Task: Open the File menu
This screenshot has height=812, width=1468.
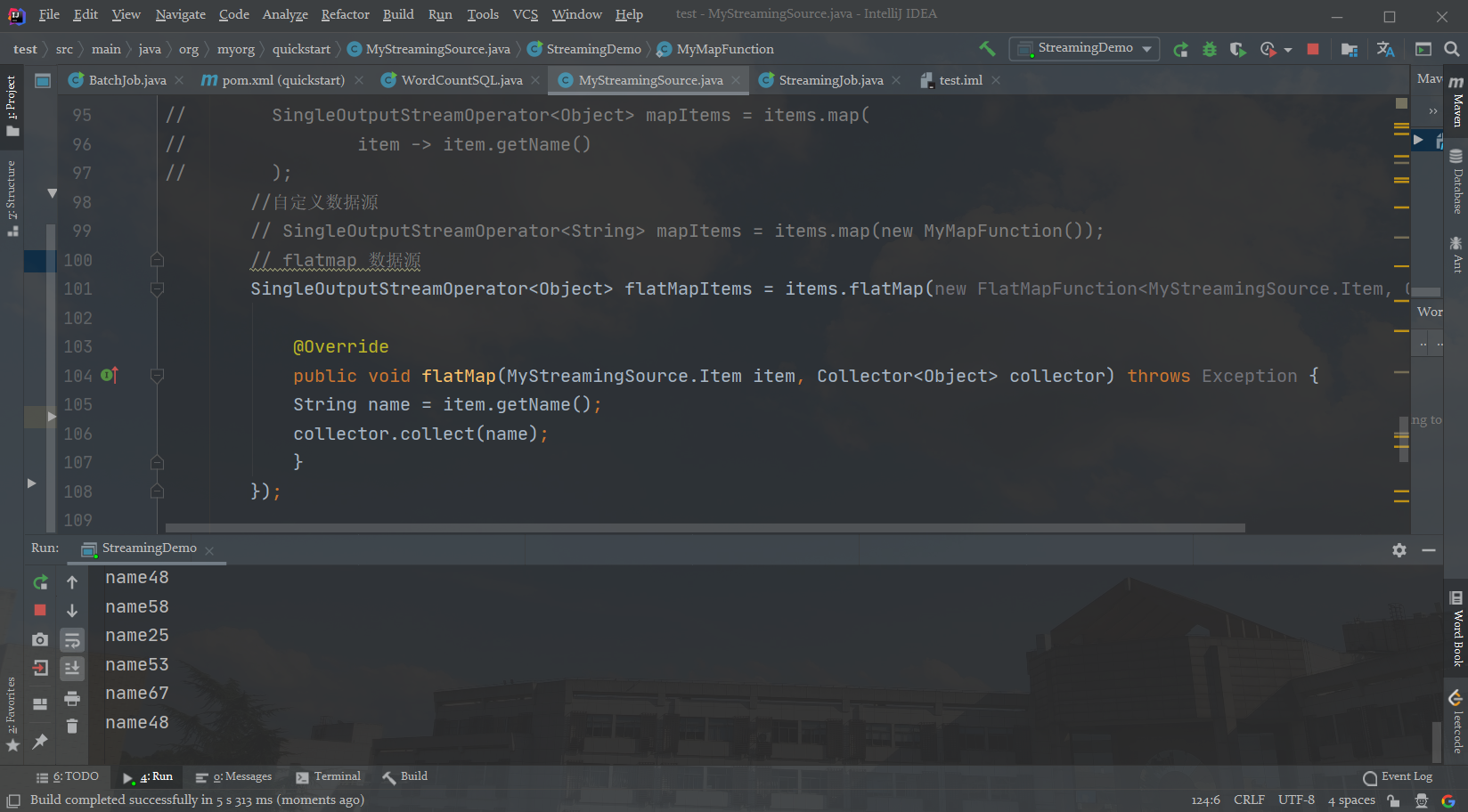Action: pos(49,14)
